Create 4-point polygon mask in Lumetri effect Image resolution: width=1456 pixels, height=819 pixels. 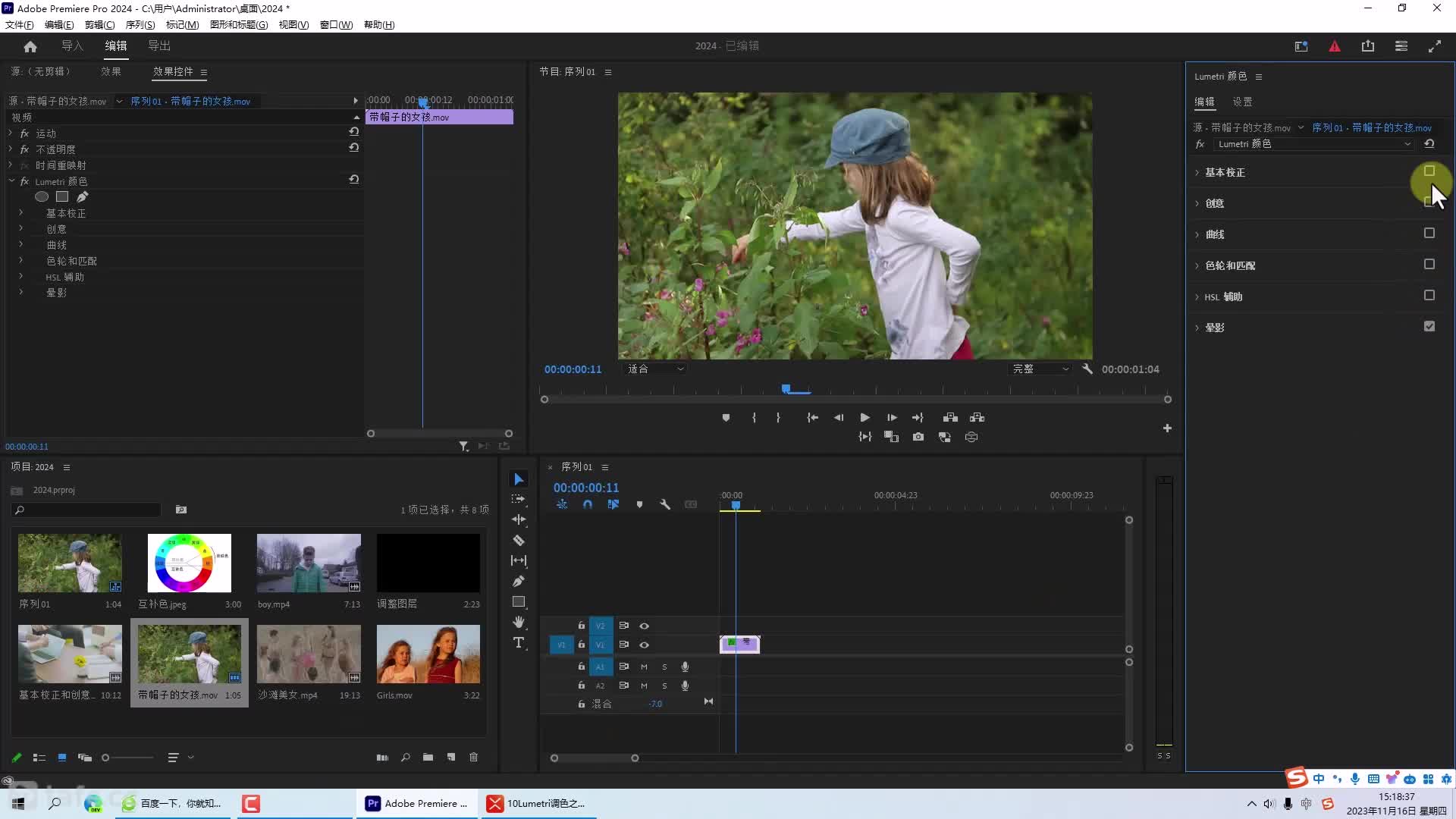(x=62, y=197)
